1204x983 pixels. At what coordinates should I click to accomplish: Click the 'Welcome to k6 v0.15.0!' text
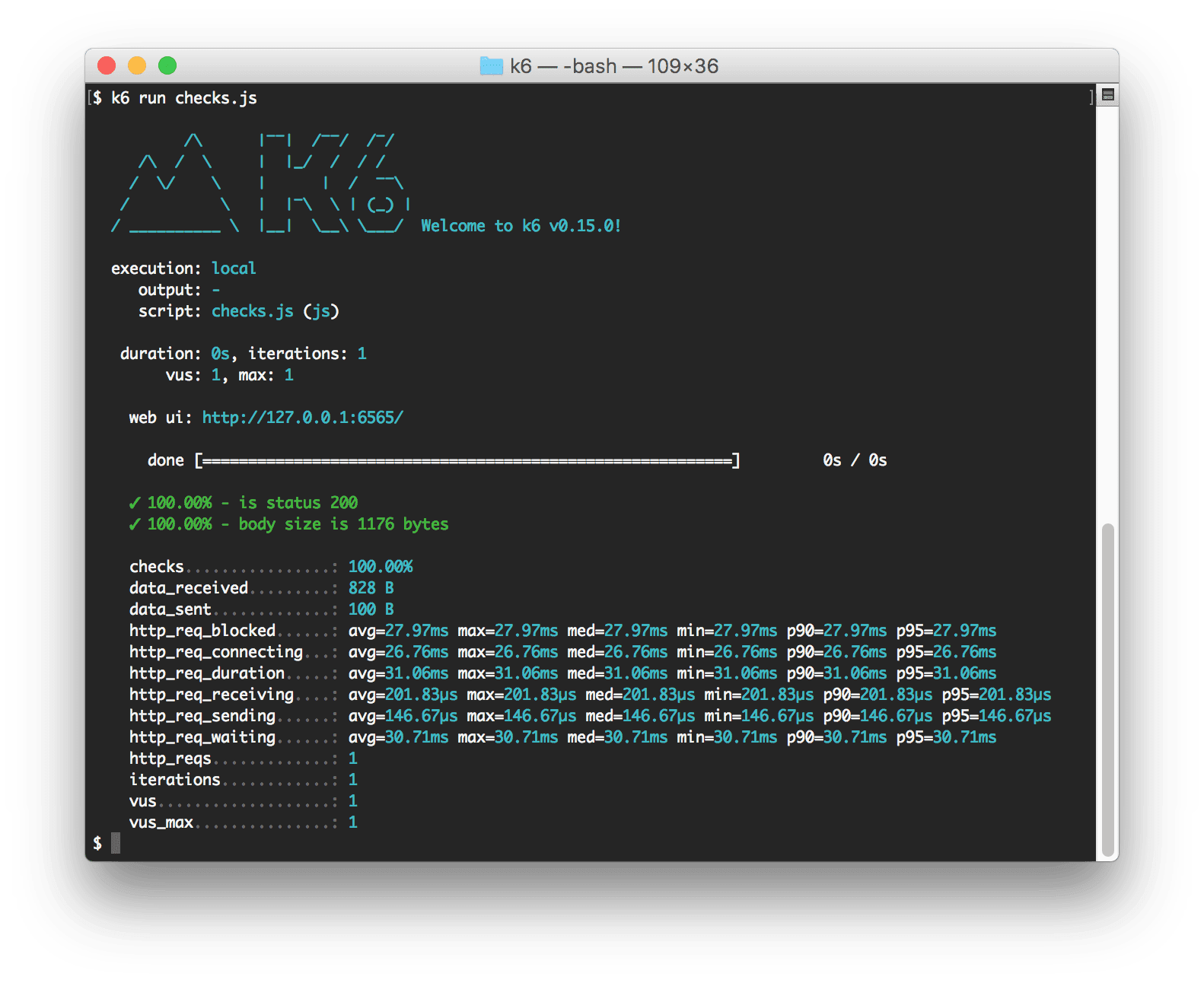click(521, 226)
